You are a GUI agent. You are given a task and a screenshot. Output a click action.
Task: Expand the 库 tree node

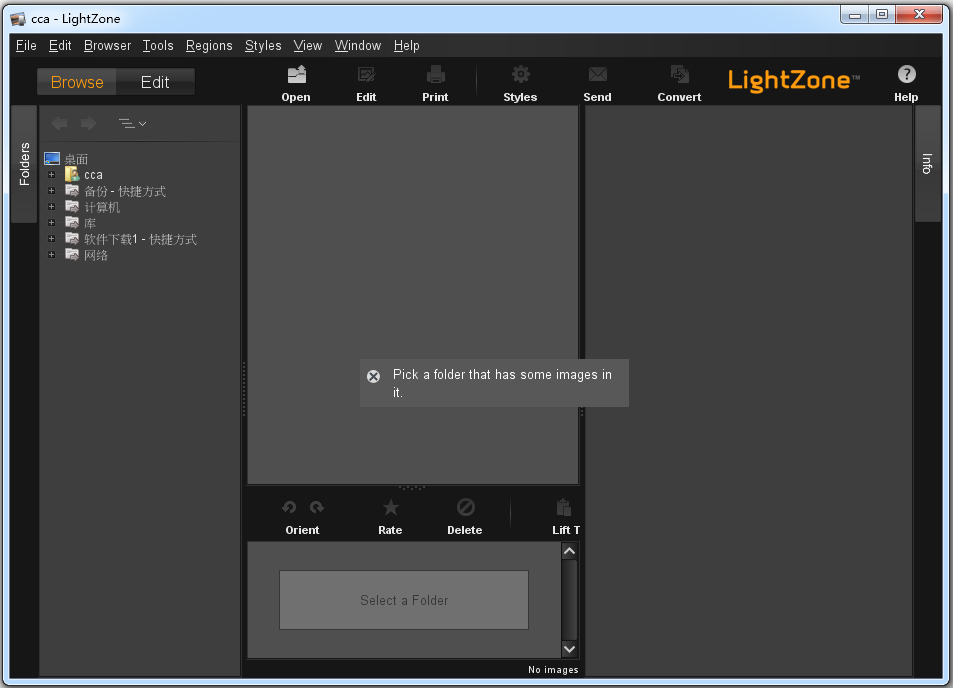(52, 223)
